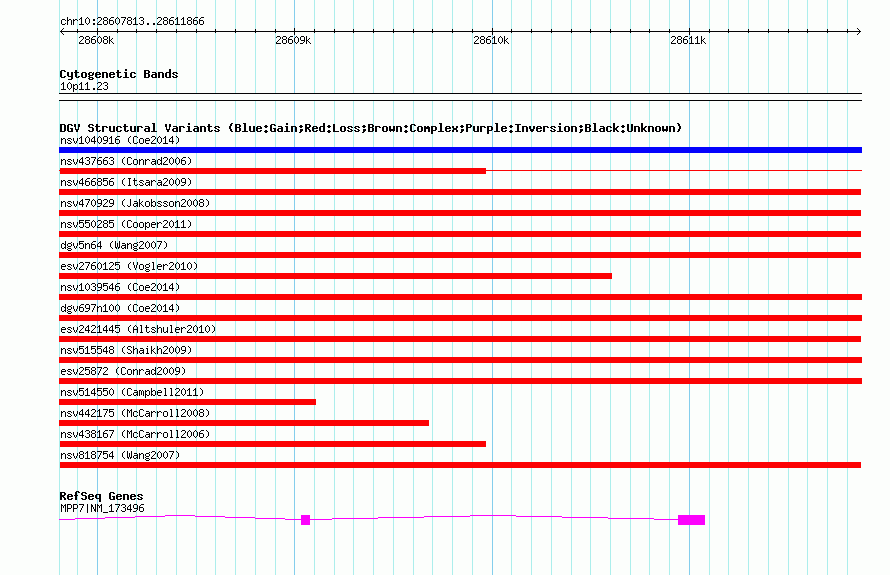
Task: Click esv2760125 (Vogler2010) variant label
Action: 129,266
